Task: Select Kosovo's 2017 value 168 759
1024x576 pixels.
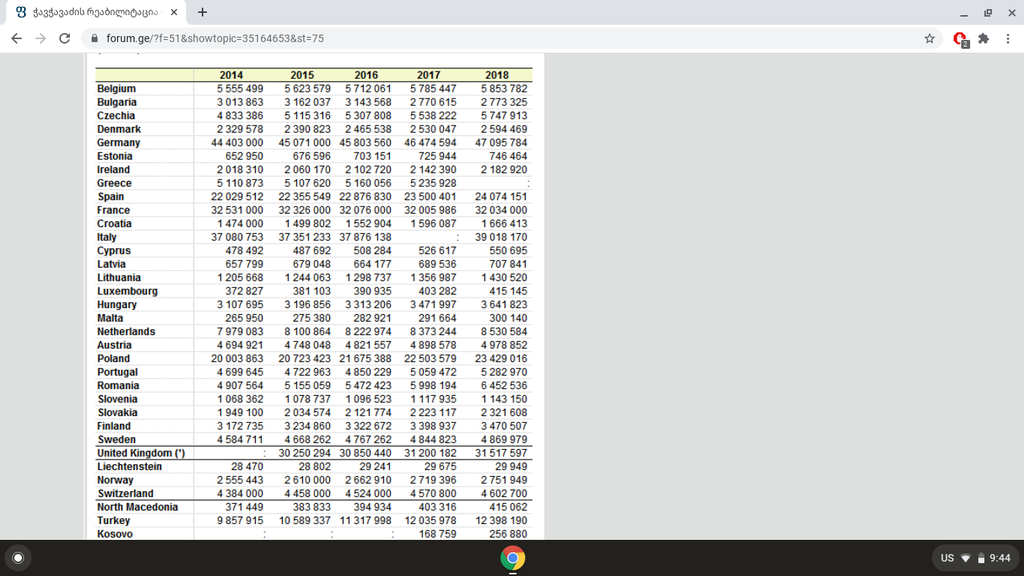Action: click(x=438, y=534)
